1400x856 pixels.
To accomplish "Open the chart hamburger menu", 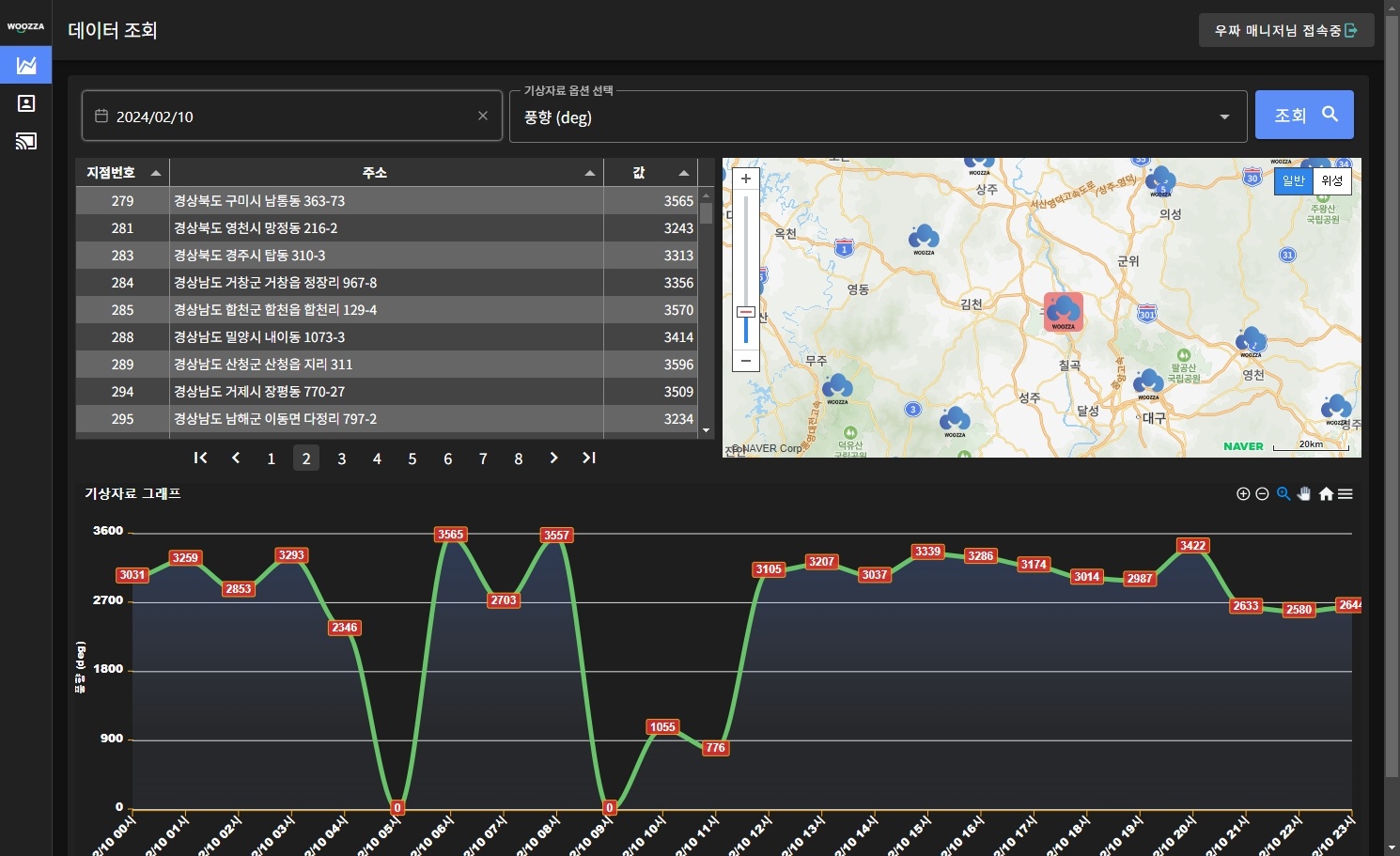I will 1346,494.
